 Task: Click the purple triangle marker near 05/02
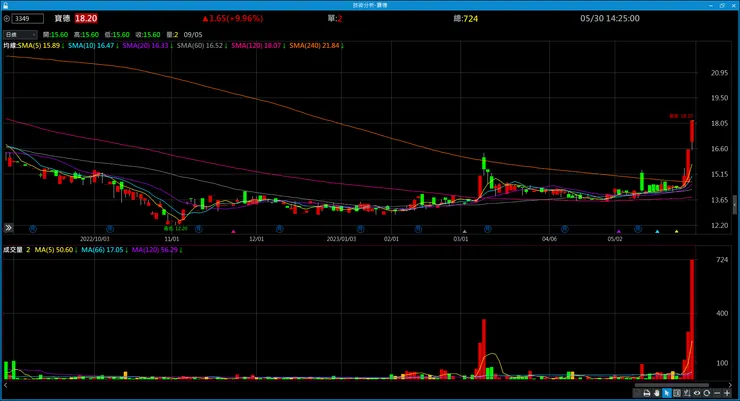[x=619, y=232]
